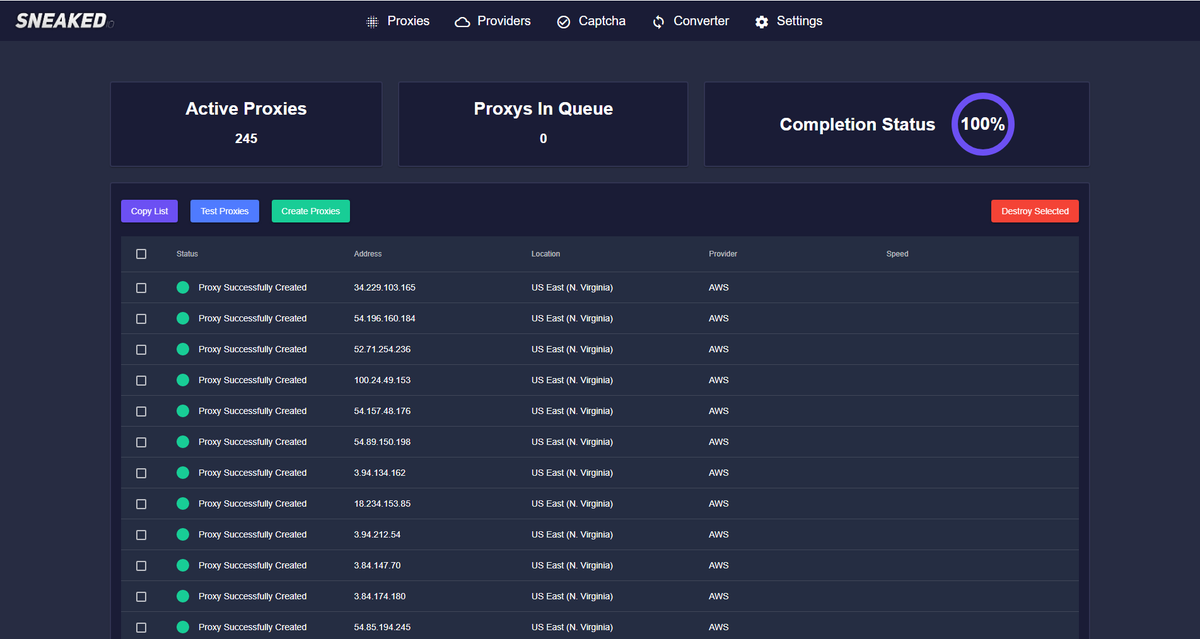The image size is (1200, 639).
Task: Click status text for proxy 54.89.150.198
Action: click(x=252, y=442)
